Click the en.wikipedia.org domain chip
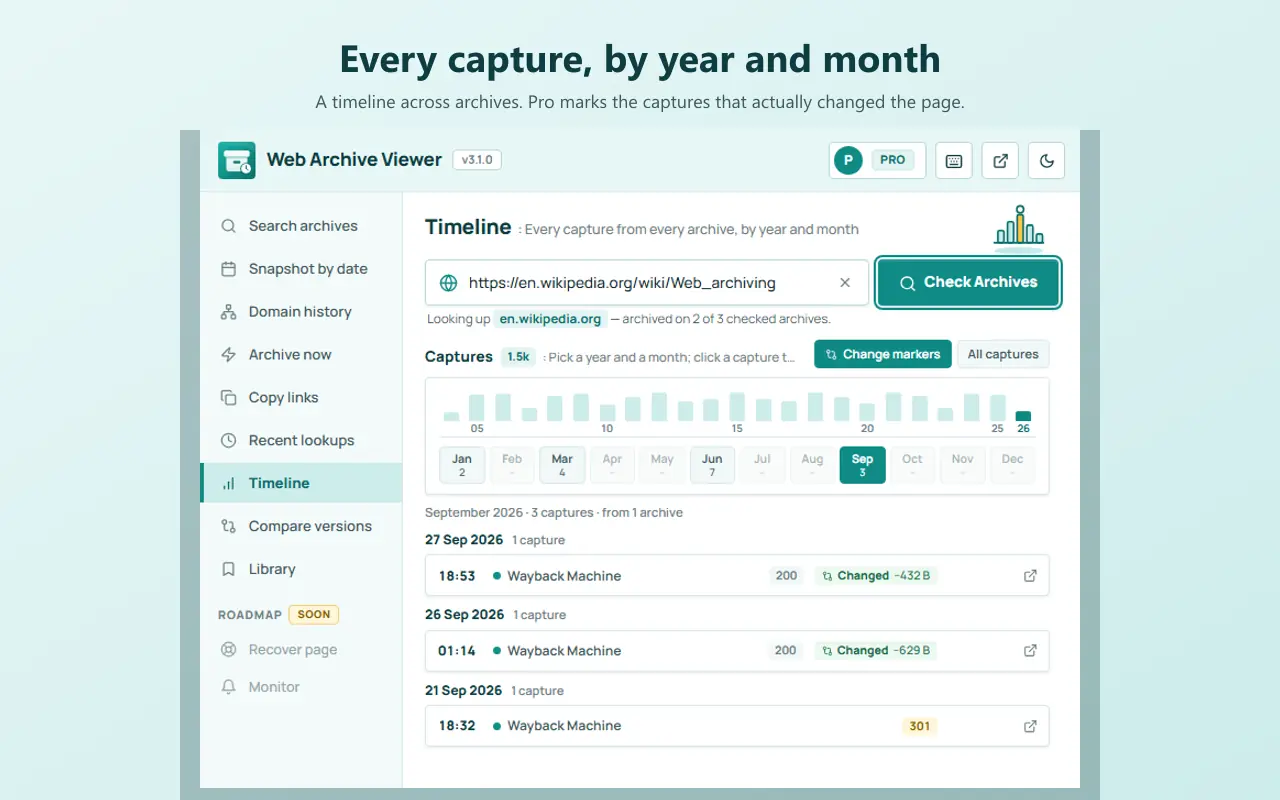 pos(551,319)
